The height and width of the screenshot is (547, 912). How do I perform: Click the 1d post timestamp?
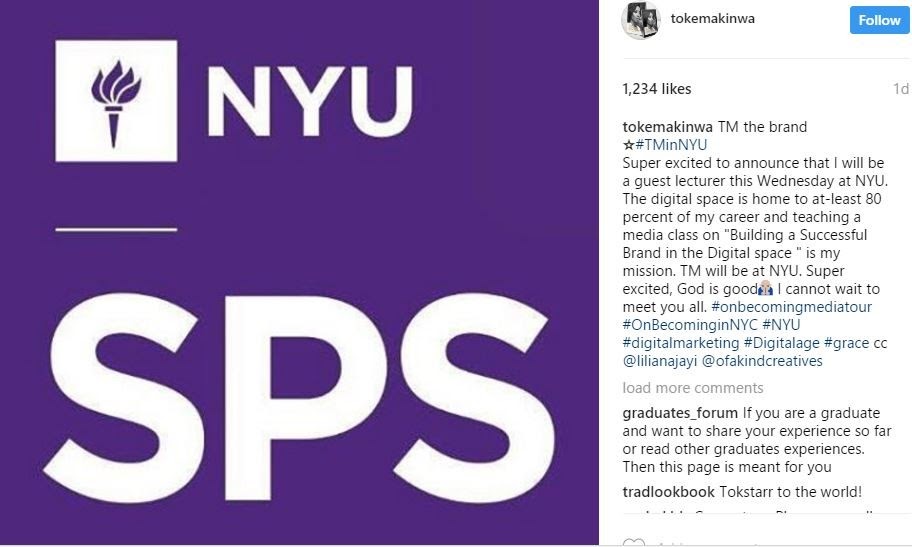pyautogui.click(x=900, y=89)
